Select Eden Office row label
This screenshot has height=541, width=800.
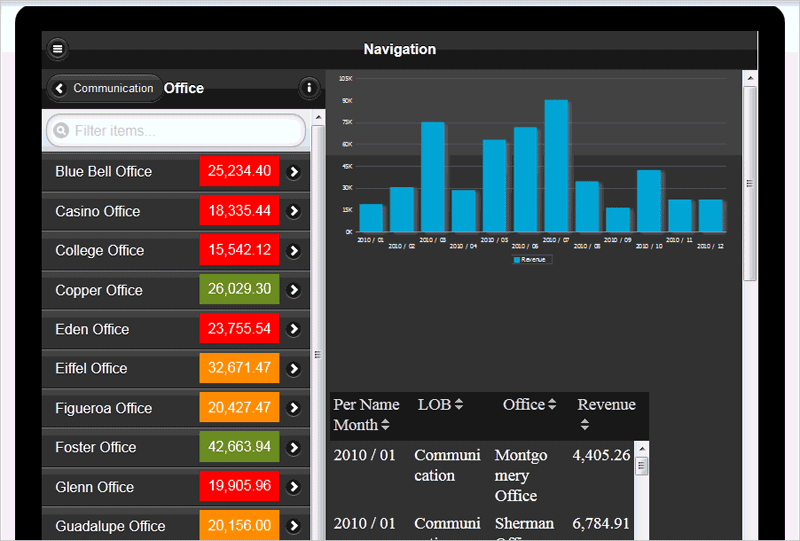tap(92, 330)
